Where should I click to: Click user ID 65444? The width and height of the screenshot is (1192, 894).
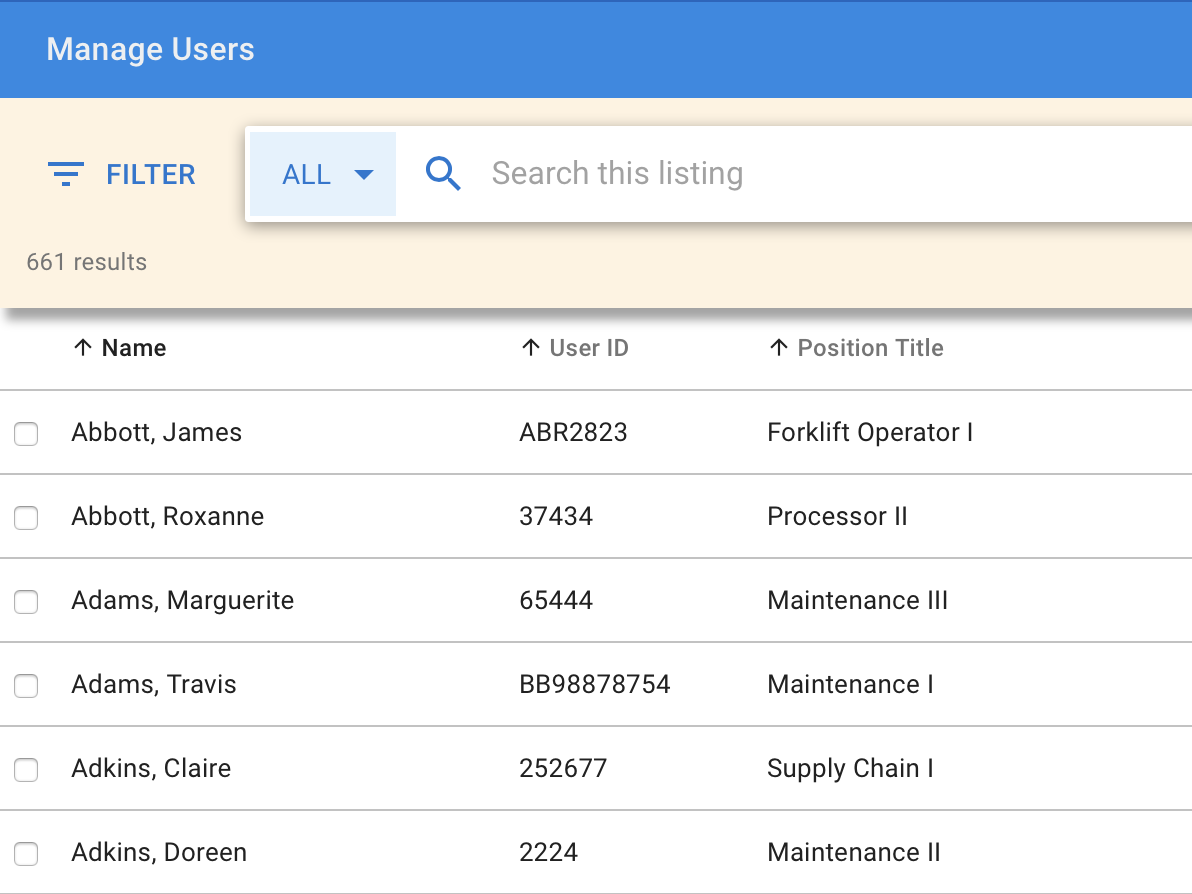[556, 601]
